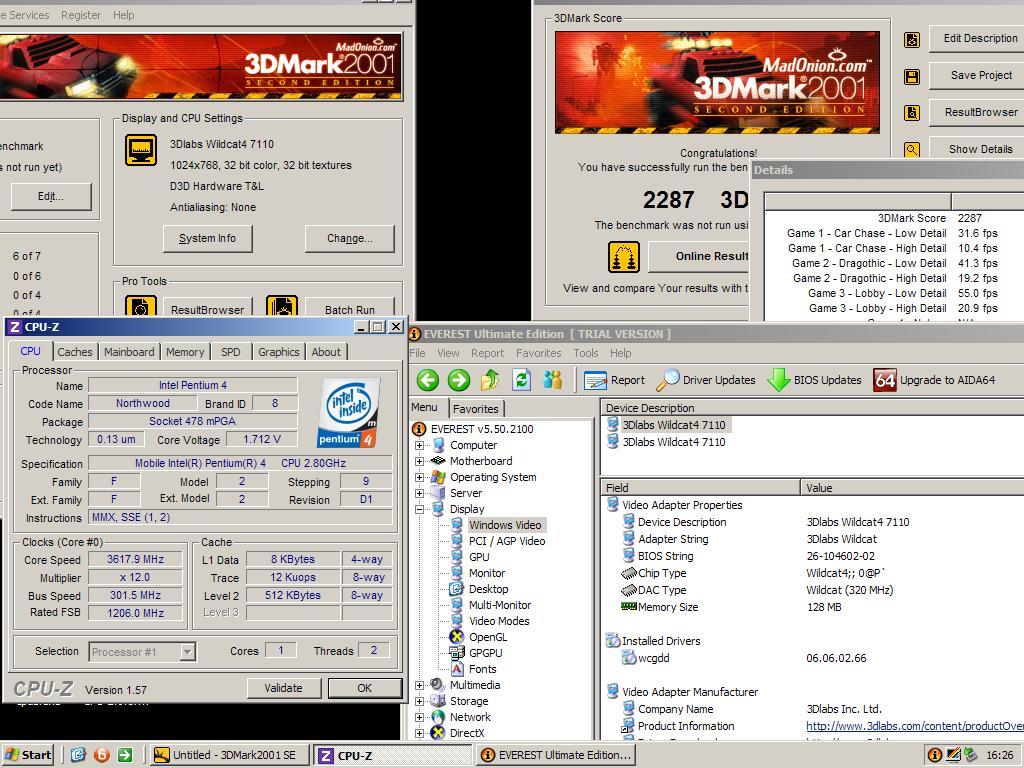The height and width of the screenshot is (768, 1024).
Task: Open the About tab in CPU-Z
Action: pos(326,352)
